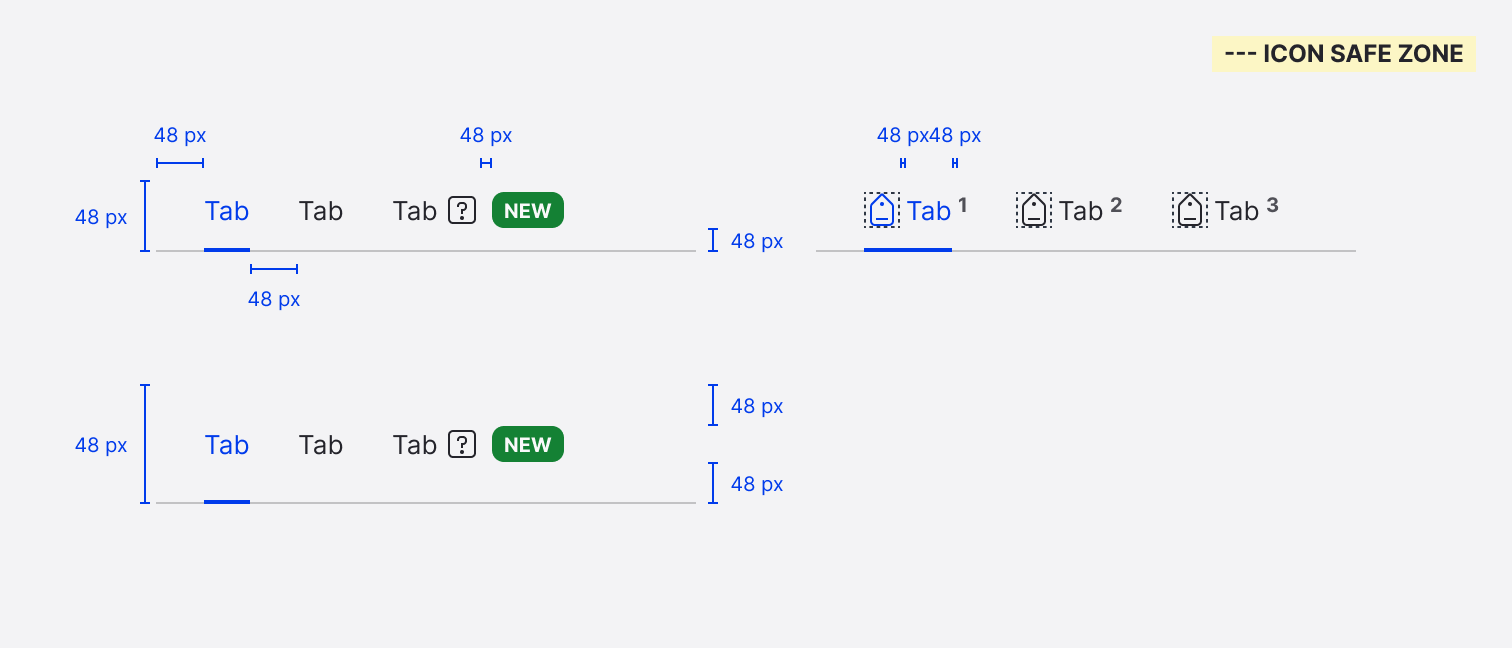Switch to the blue Tab 1 with tag icon
The image size is (1512, 648).
tap(929, 211)
